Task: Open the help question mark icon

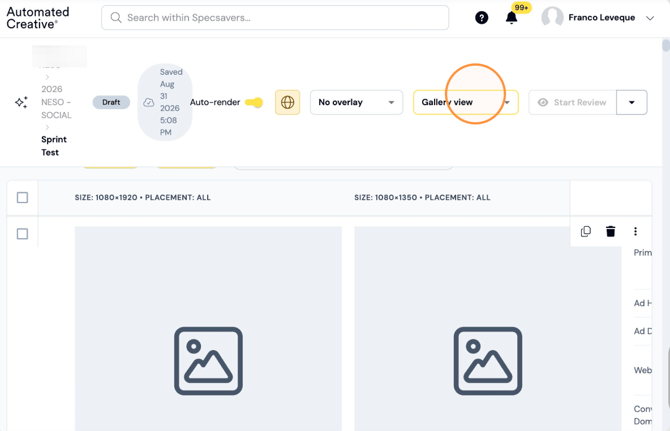Action: point(482,18)
